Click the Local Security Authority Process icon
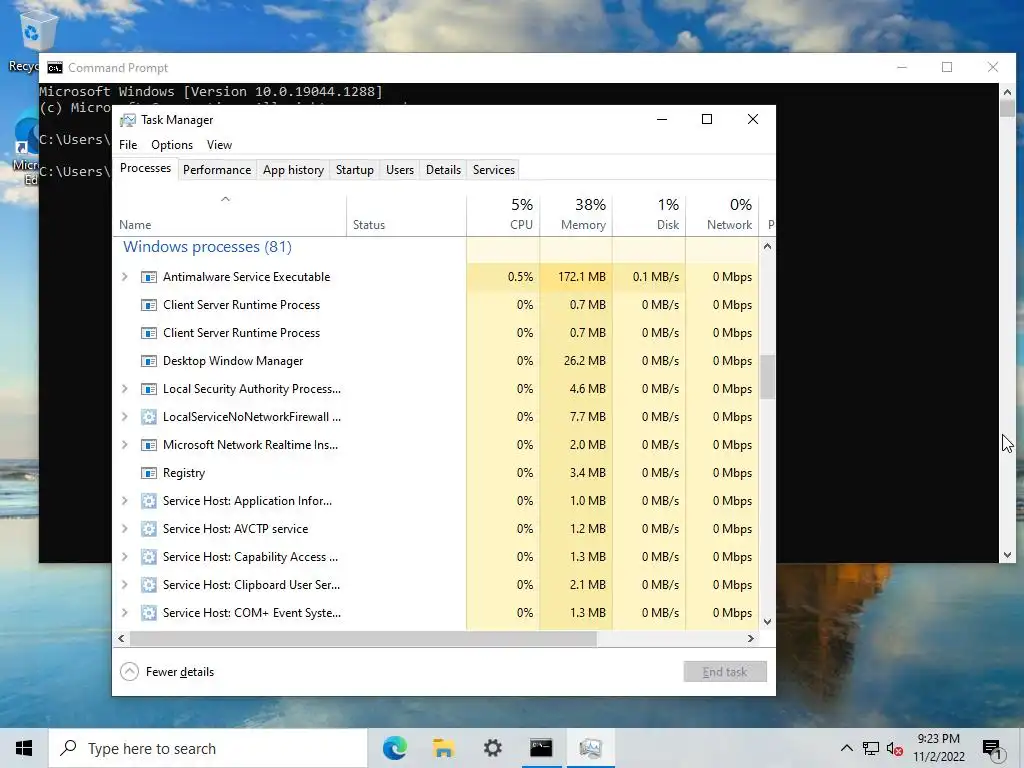 149,389
